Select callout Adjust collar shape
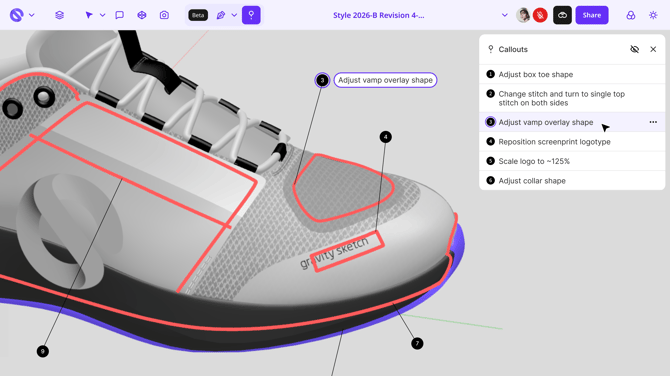This screenshot has width=670, height=376. coord(572,181)
